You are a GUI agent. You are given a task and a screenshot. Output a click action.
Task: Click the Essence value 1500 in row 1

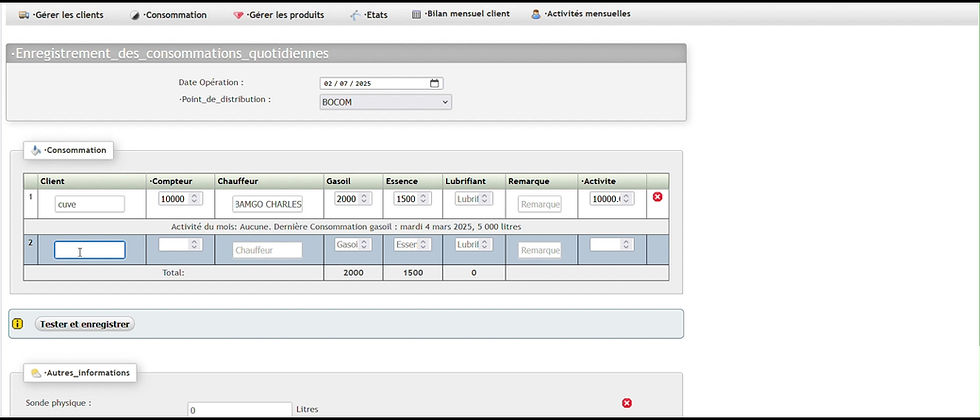(x=406, y=198)
